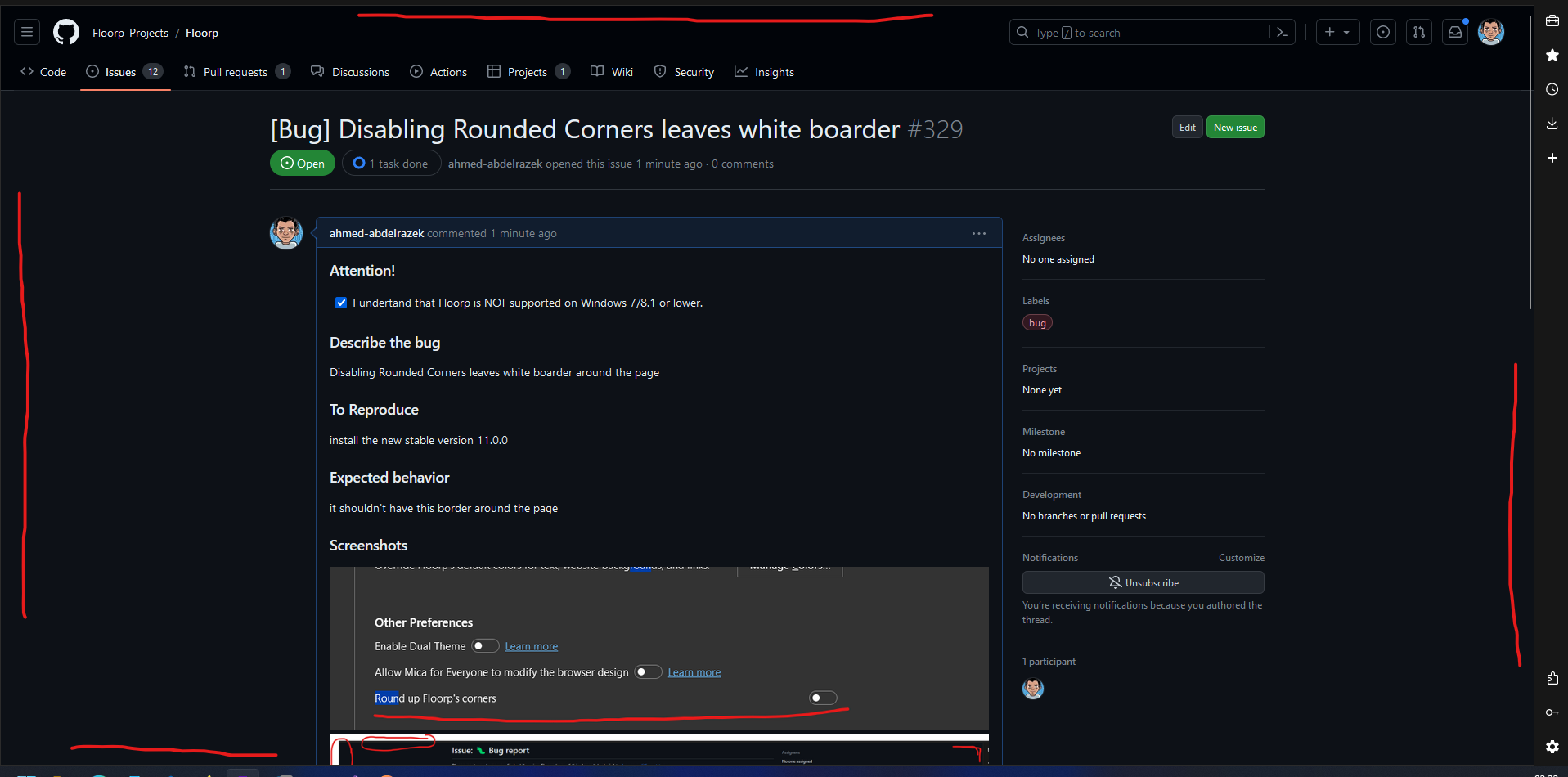Screen dimensions: 1568x777
Task: Click inside the Type to search field
Action: click(1129, 32)
